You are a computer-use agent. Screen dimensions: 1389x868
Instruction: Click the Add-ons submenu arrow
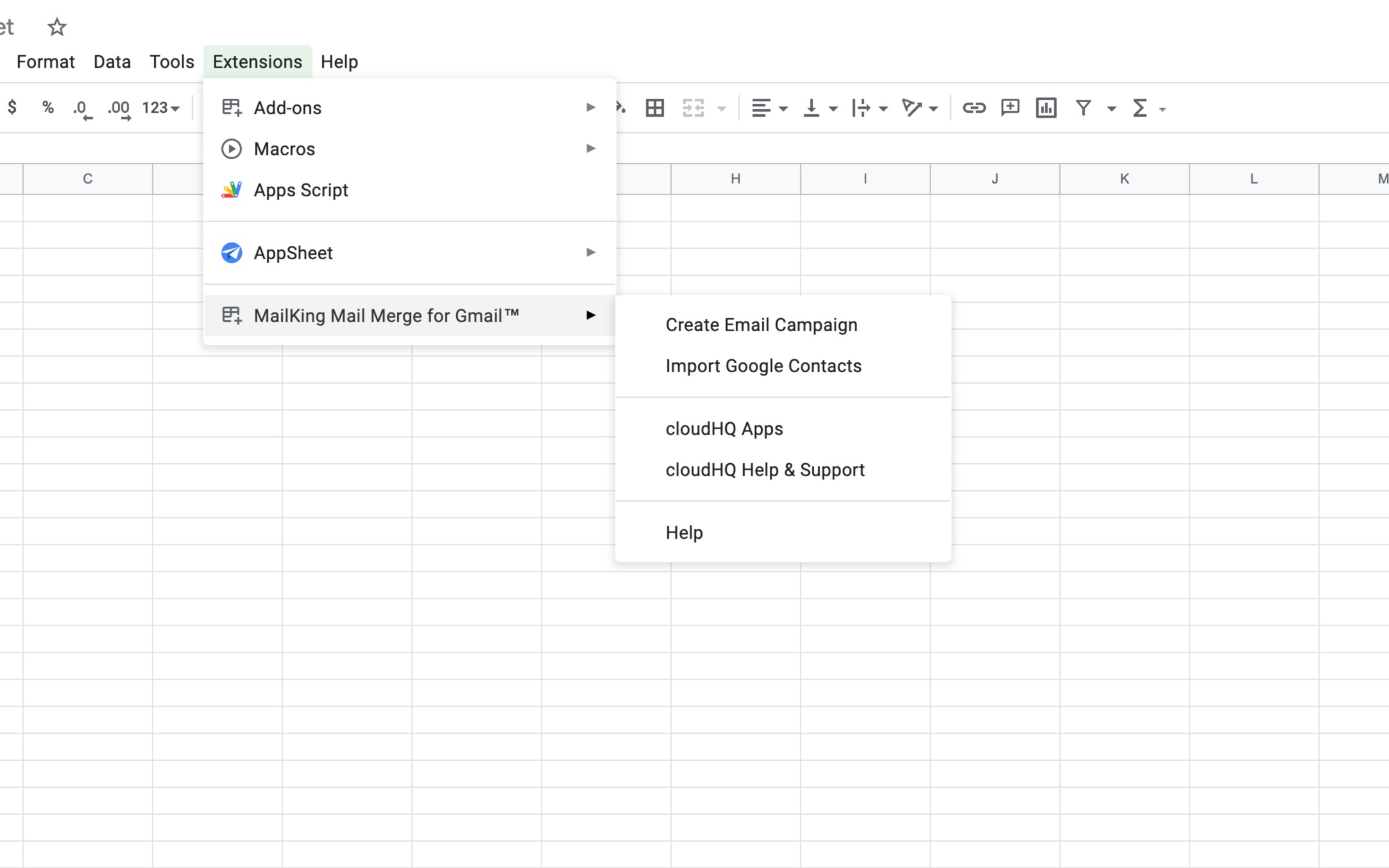(591, 107)
